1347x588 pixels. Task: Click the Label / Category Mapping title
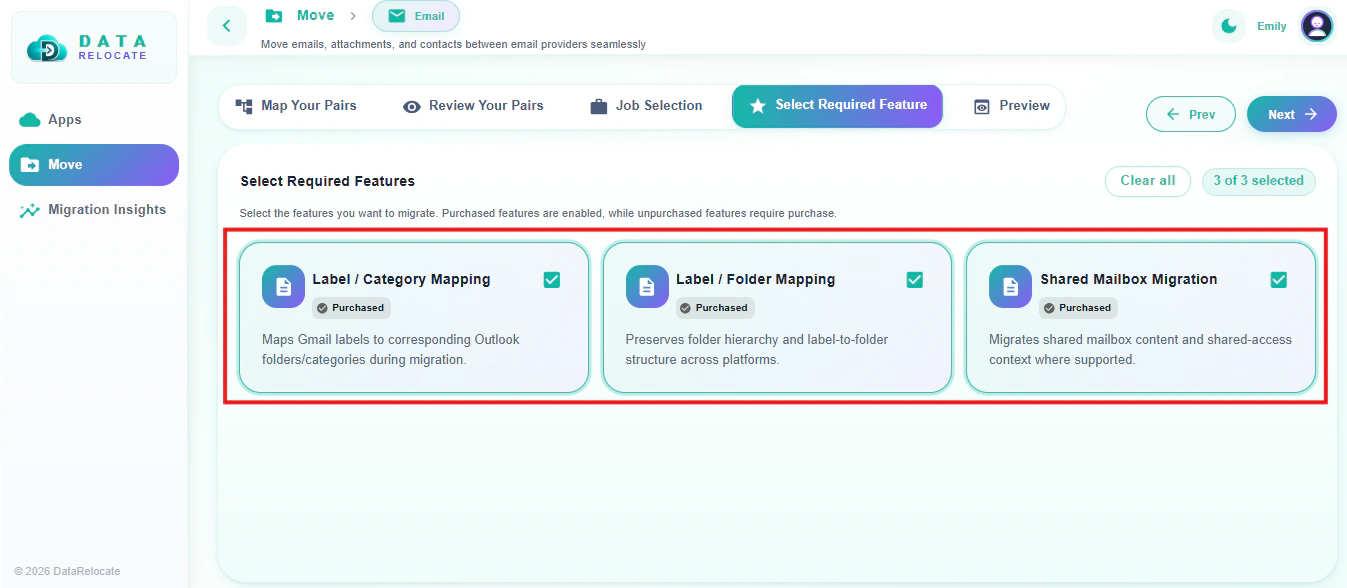(x=401, y=280)
